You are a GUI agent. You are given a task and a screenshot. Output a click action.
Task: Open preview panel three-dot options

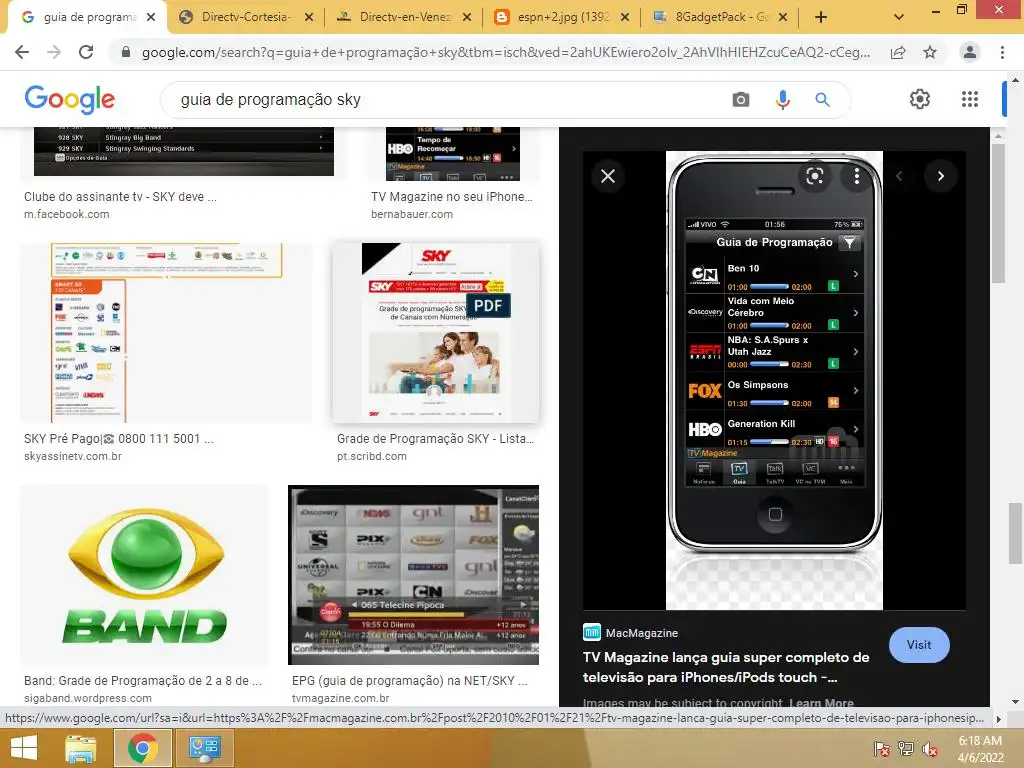point(856,176)
